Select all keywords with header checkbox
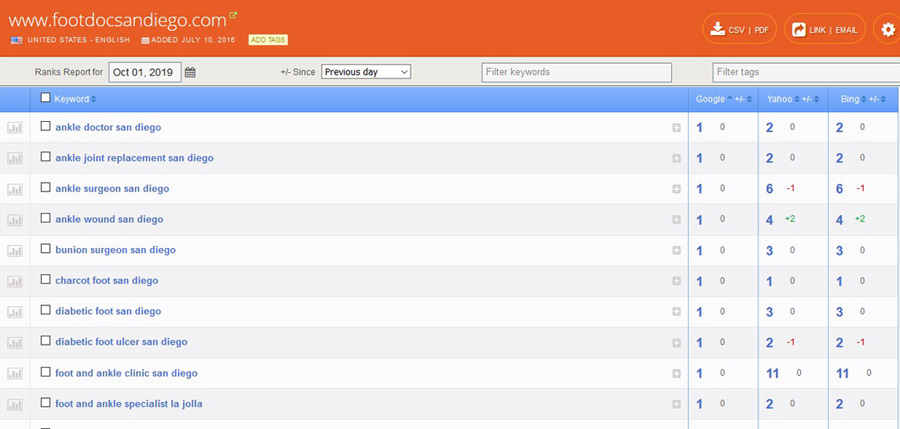This screenshot has height=429, width=900. 45,98
